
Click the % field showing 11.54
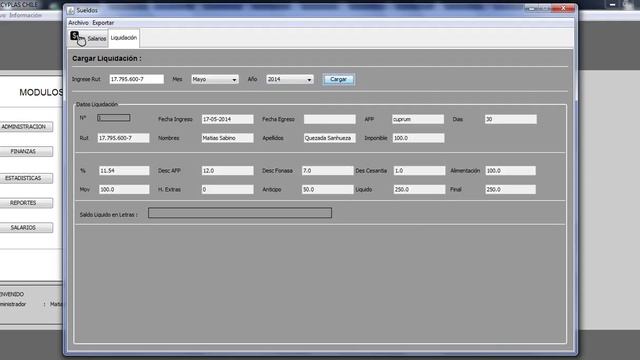click(124, 171)
